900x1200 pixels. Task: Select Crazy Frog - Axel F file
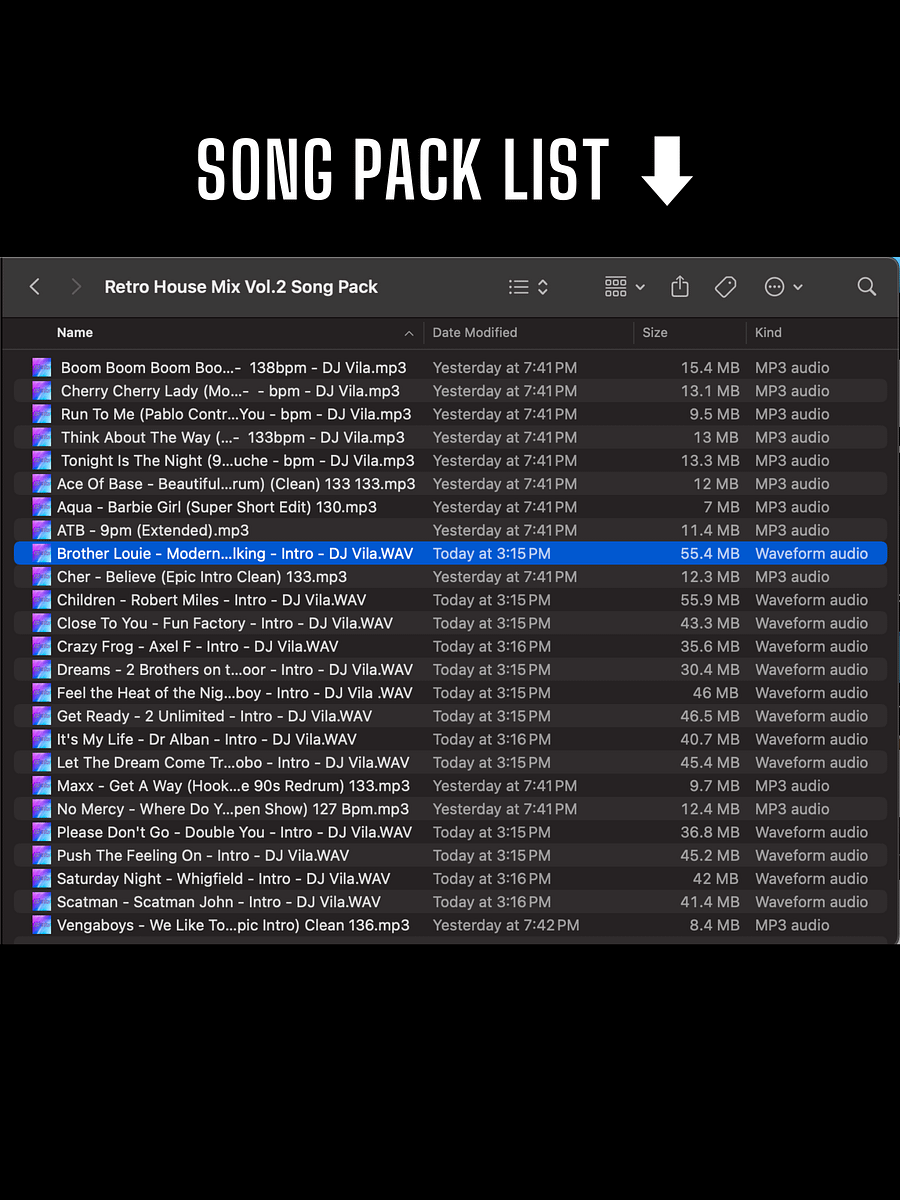coord(450,646)
